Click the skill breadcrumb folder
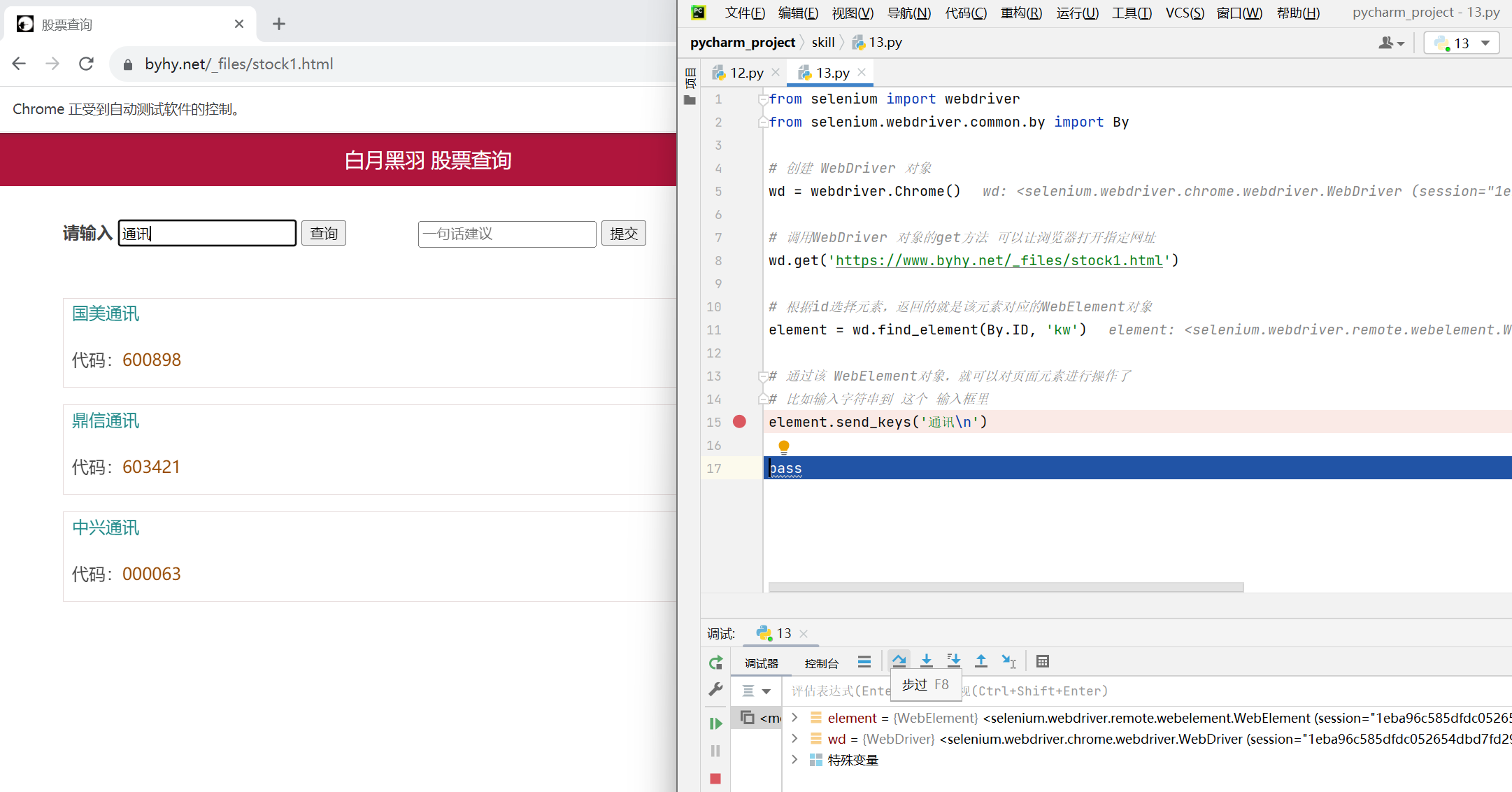Screen dimensions: 1512x792 coord(823,43)
